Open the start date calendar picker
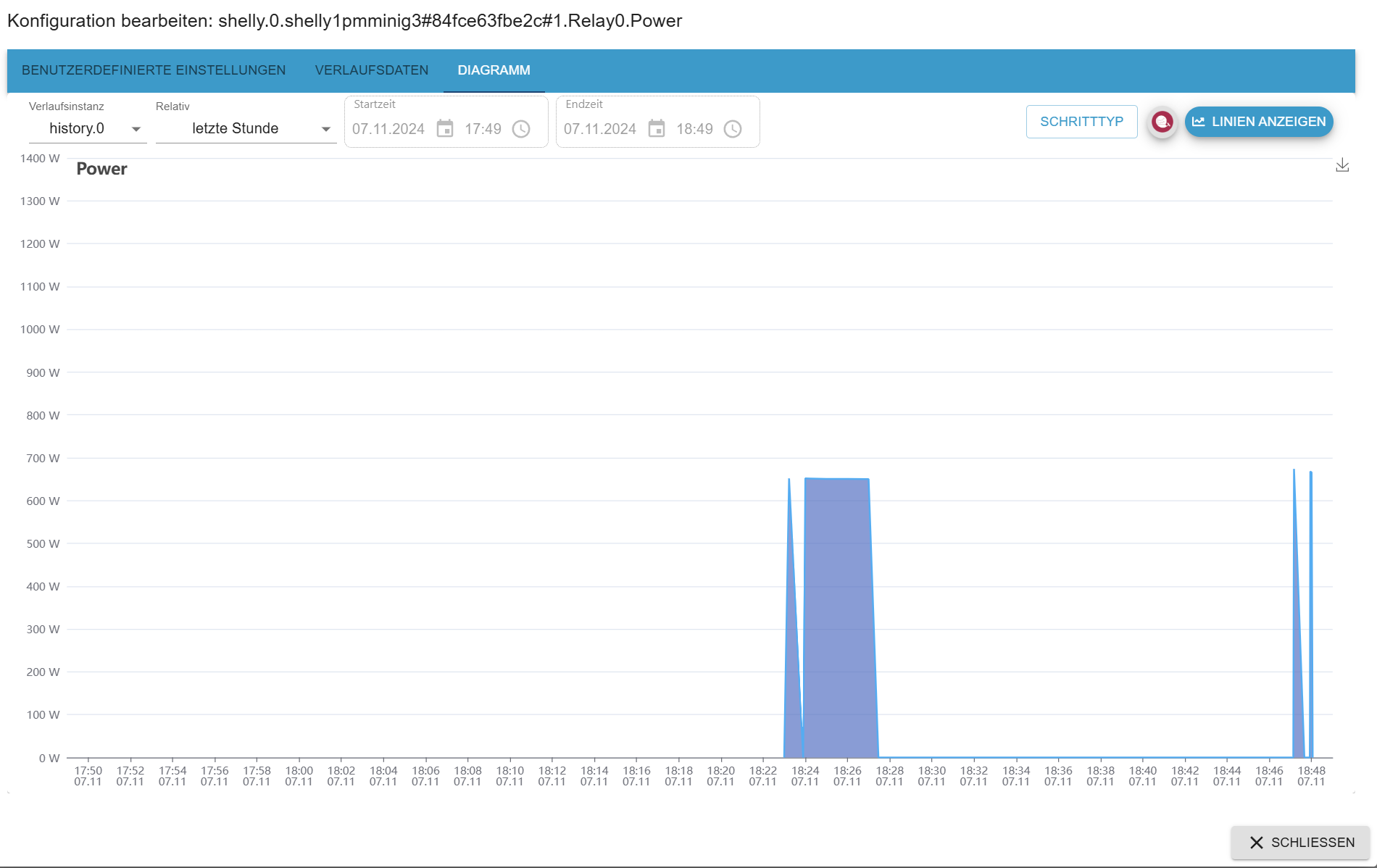This screenshot has height=868, width=1377. (x=445, y=129)
